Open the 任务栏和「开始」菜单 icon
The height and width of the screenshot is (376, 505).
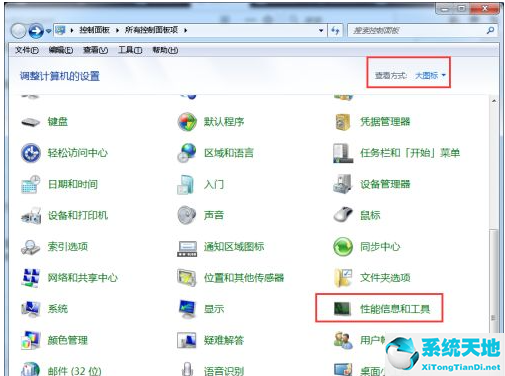343,153
